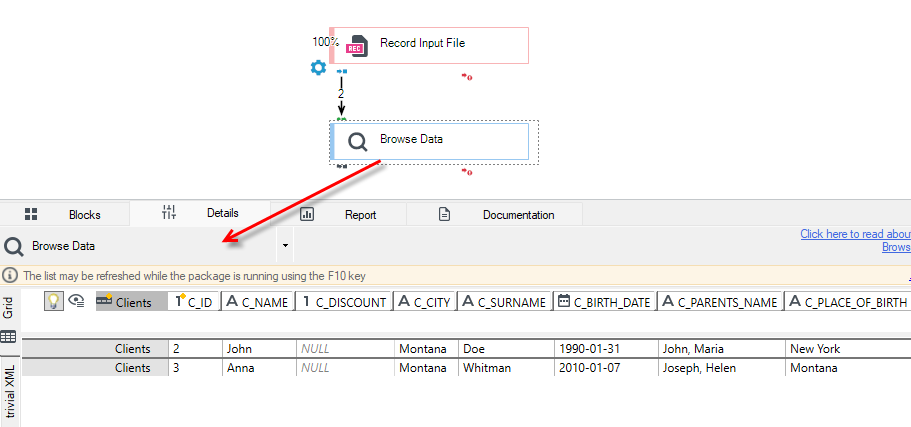Select the Record Input File block
The height and width of the screenshot is (427, 911).
(x=429, y=45)
